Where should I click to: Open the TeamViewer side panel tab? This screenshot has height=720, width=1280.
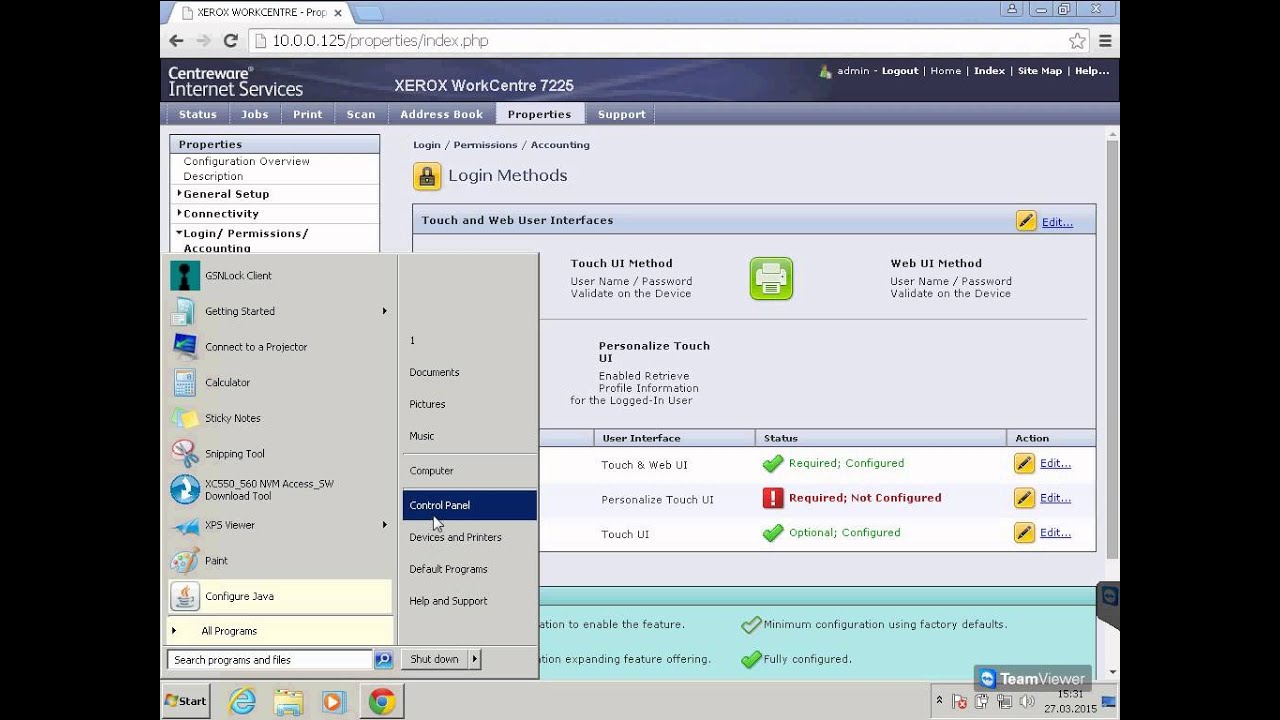(1108, 604)
